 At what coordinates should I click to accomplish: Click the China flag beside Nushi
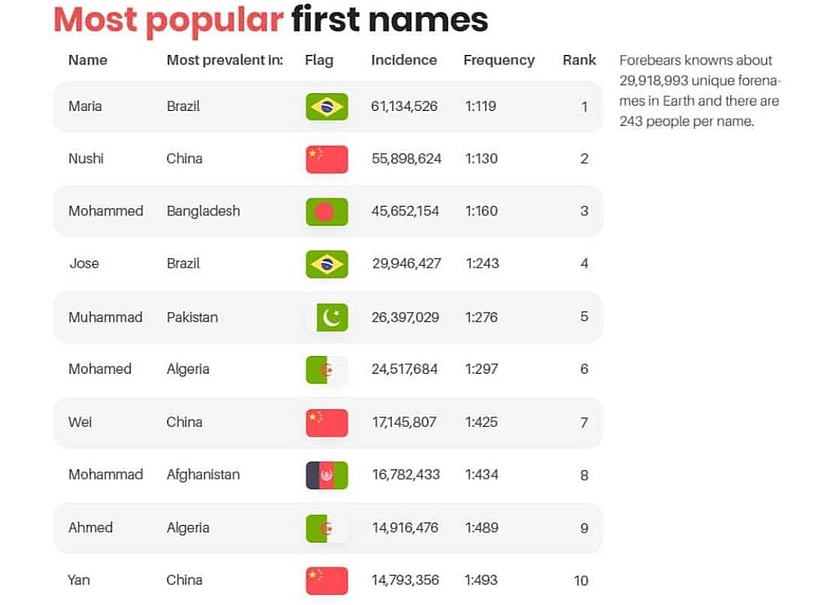click(326, 159)
